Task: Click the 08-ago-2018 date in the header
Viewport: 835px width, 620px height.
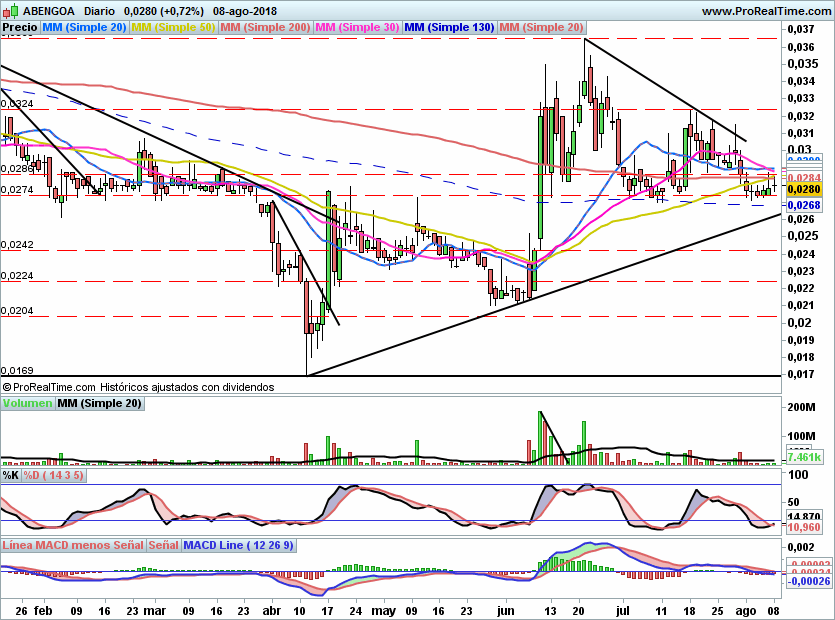Action: point(244,11)
